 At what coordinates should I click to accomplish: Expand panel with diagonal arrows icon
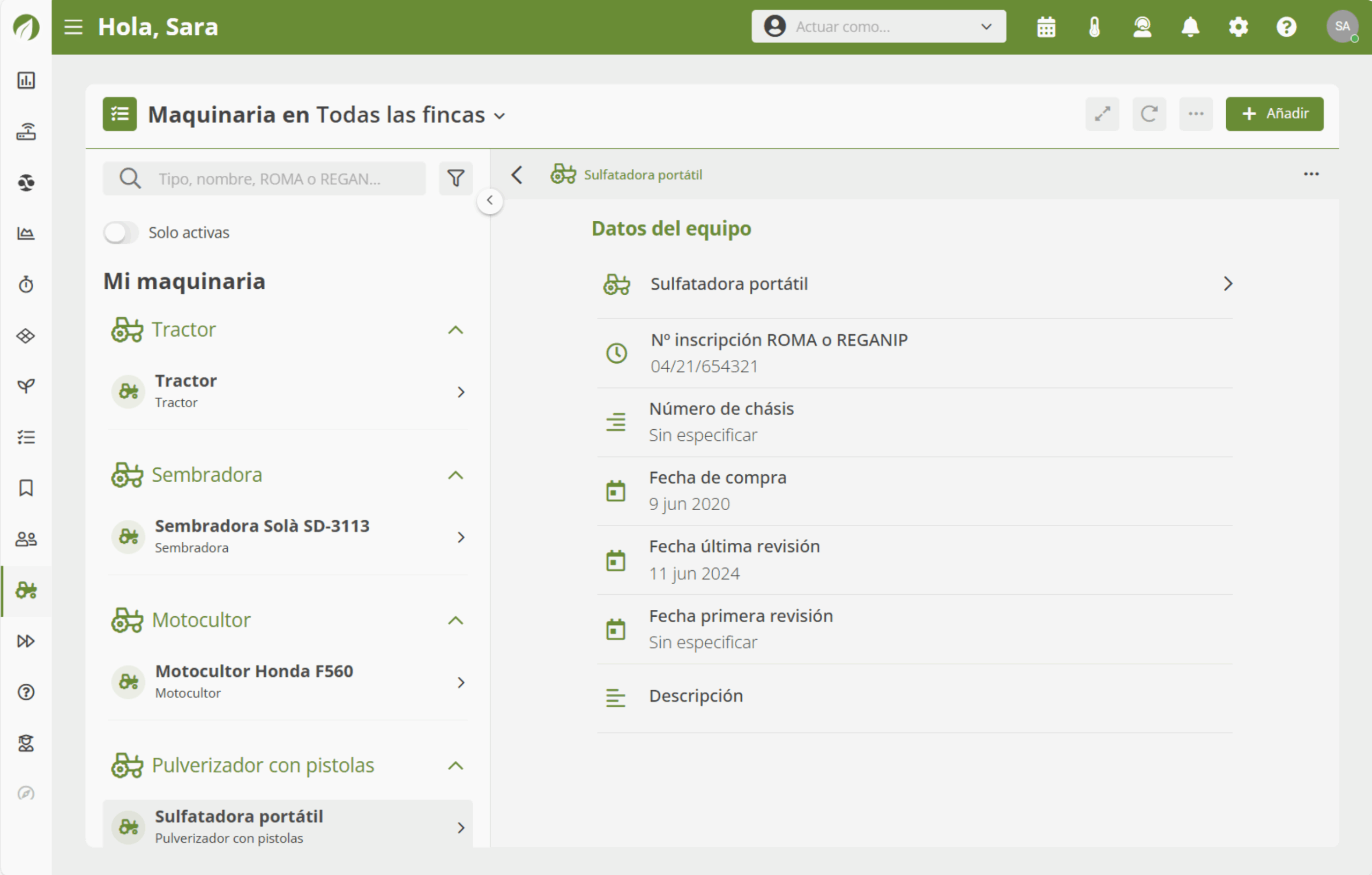pos(1102,114)
